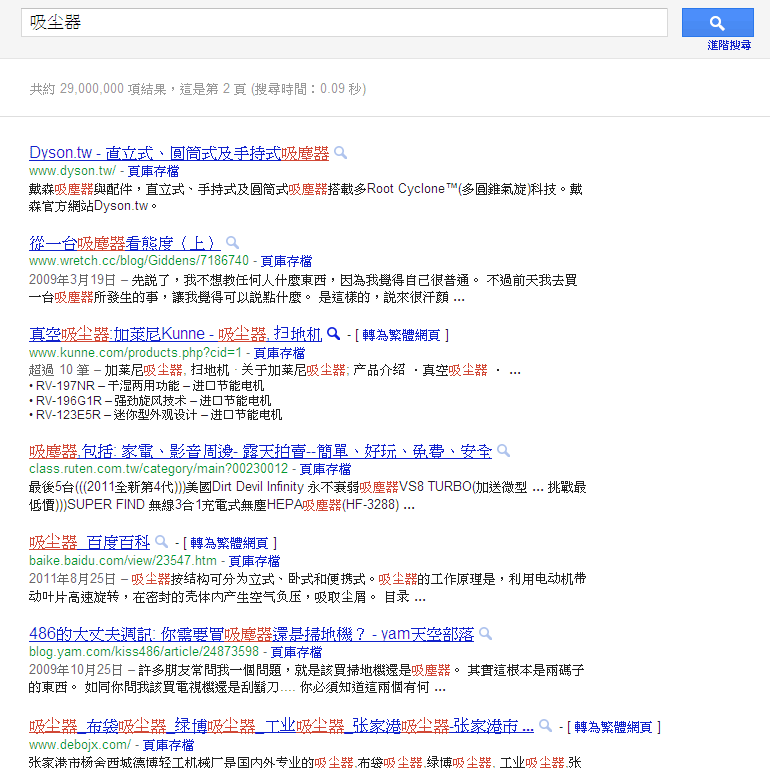Viewport: 770px width, 768px height.
Task: Click 轉為繁體網頁 beside 百度百科 result
Action: pyautogui.click(x=229, y=543)
